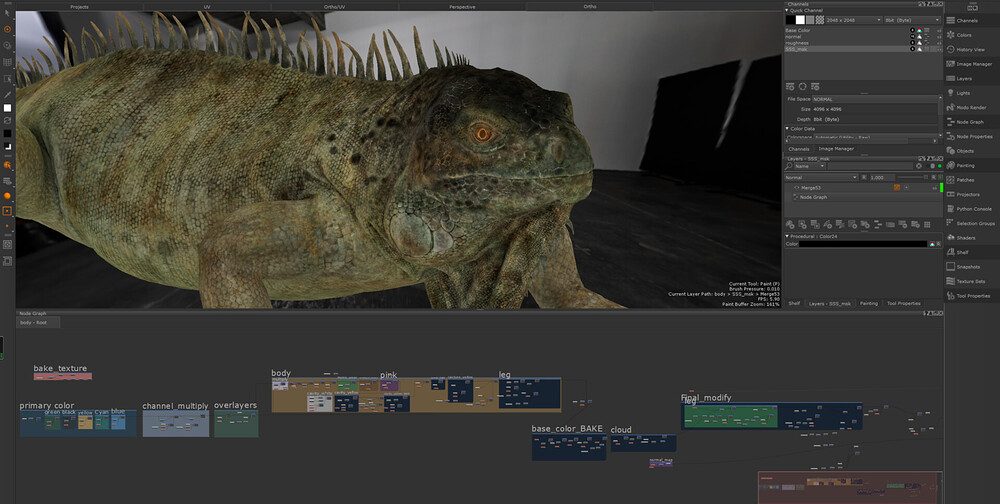
Task: Toggle visibility eye of Merge53 layer
Action: [797, 188]
